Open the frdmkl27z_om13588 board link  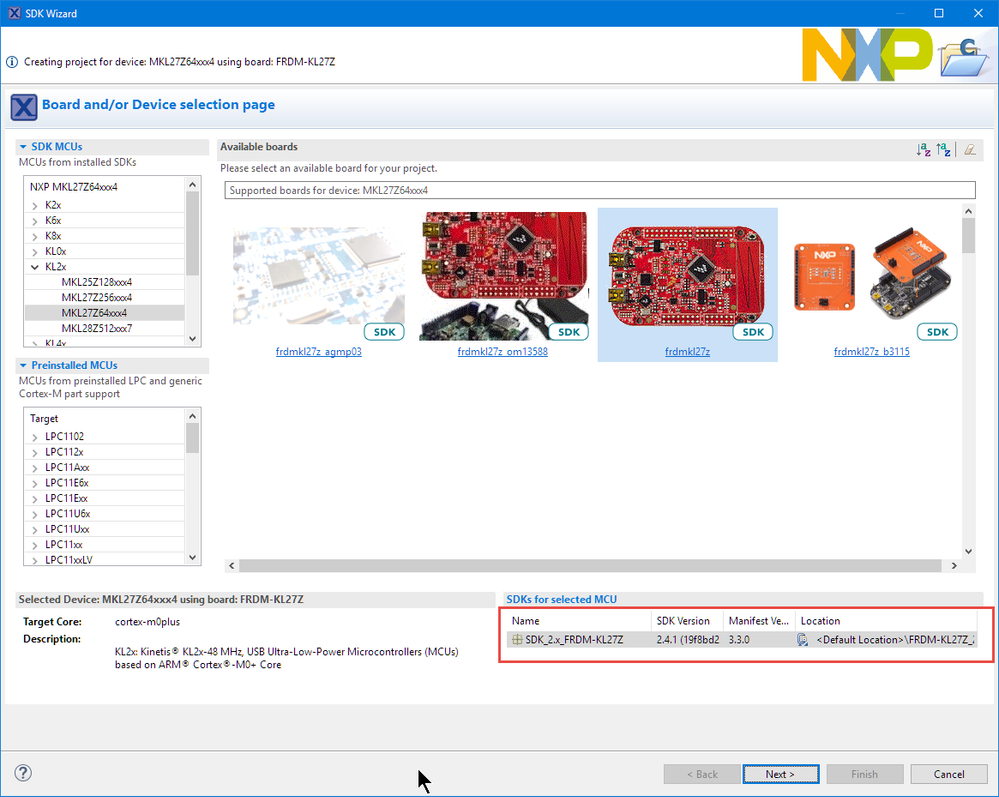503,352
